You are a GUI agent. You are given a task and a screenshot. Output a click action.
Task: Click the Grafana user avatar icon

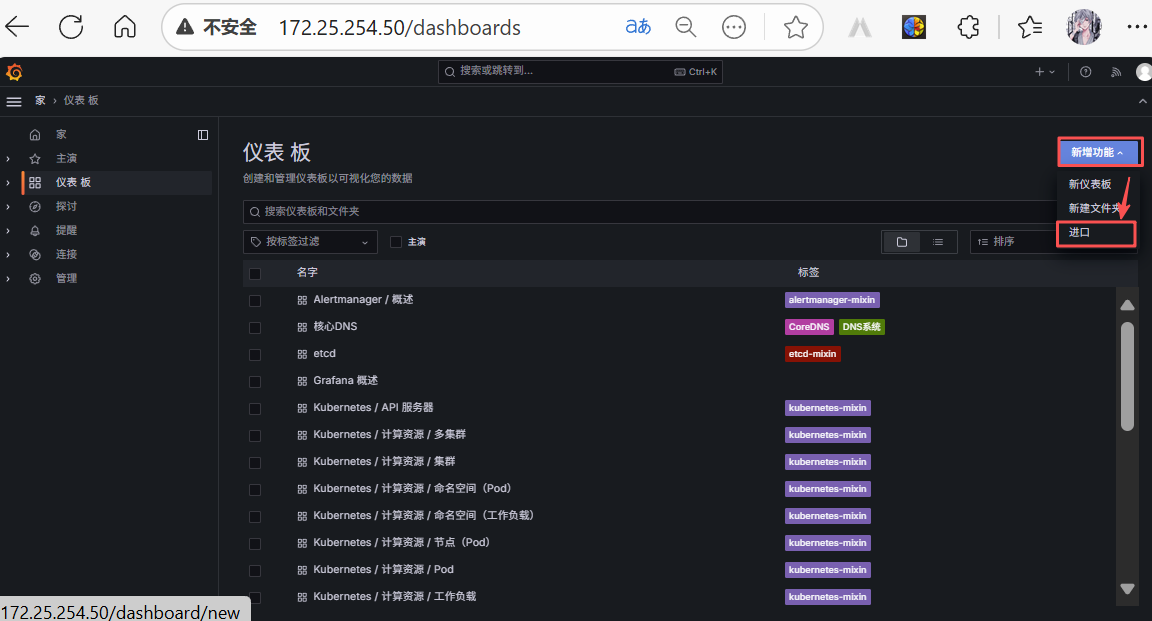coord(1144,72)
